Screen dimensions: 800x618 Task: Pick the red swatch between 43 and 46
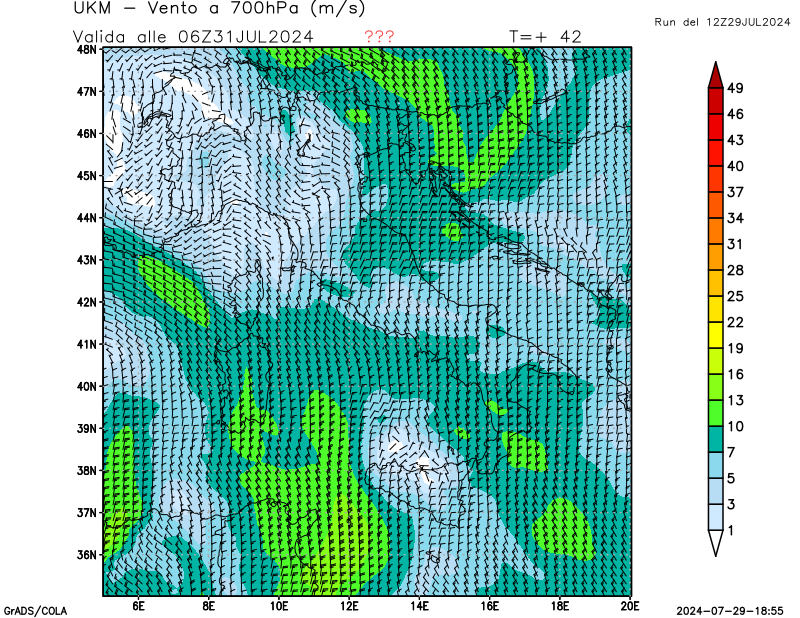[716, 127]
